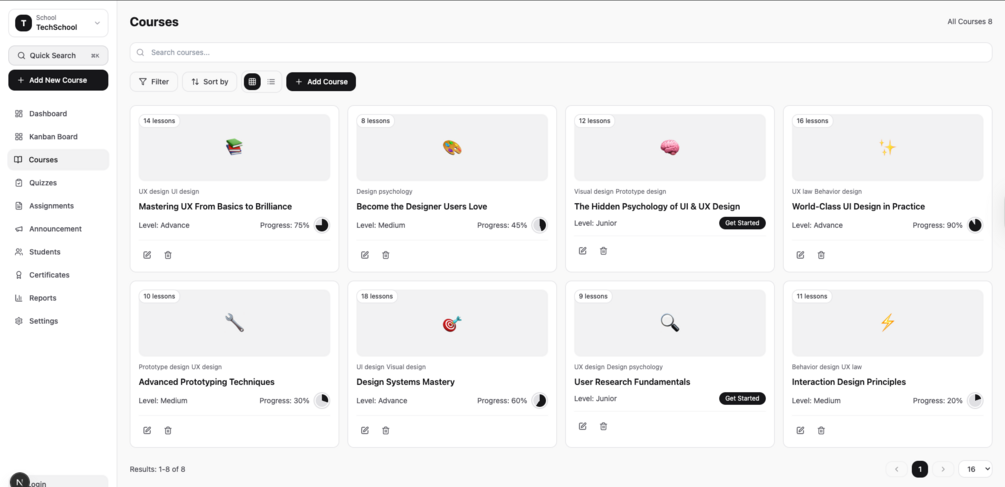Image resolution: width=1005 pixels, height=487 pixels.
Task: Click the Add Course toolbar button
Action: [x=321, y=81]
